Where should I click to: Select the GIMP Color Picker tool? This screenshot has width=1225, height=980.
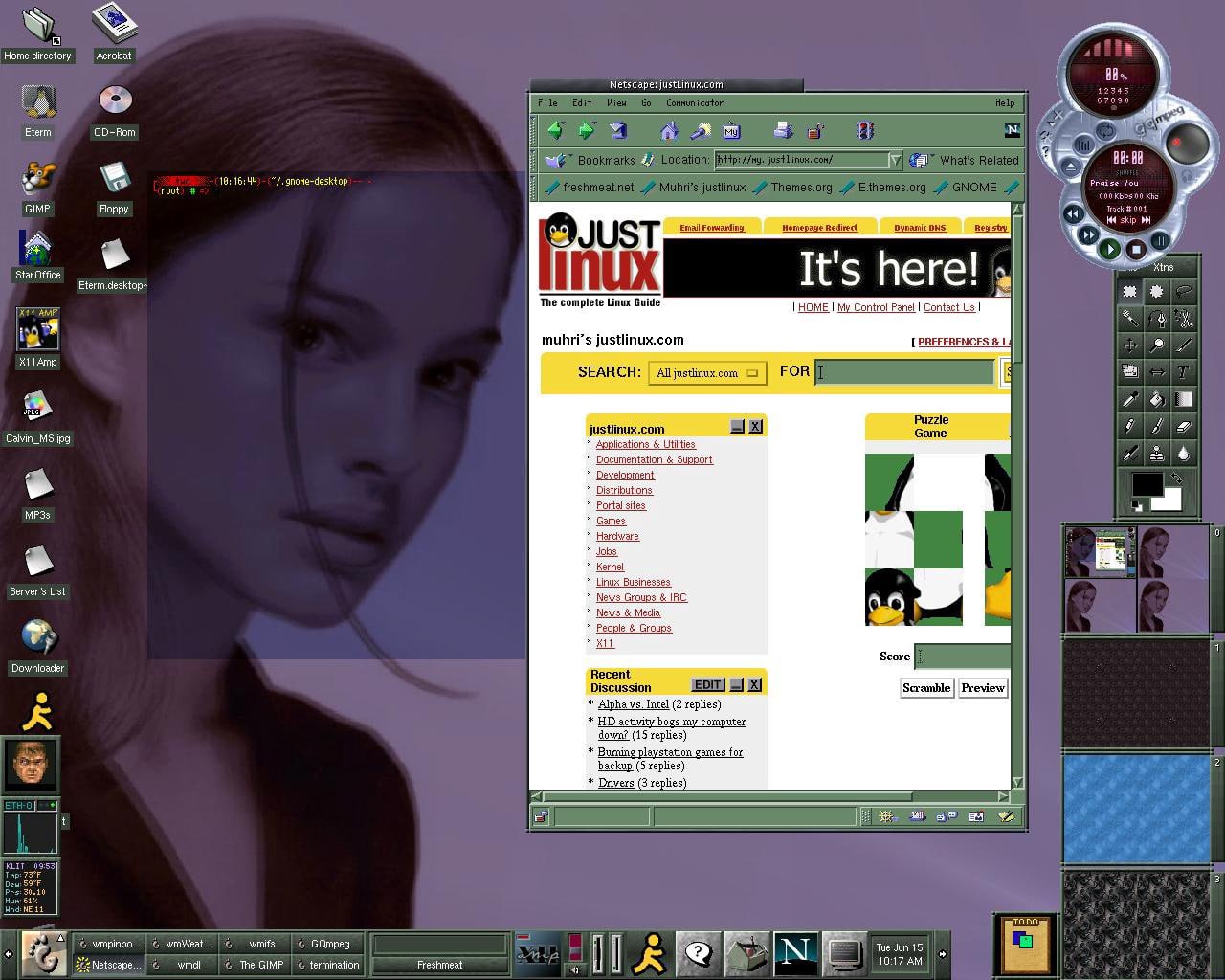(1130, 399)
